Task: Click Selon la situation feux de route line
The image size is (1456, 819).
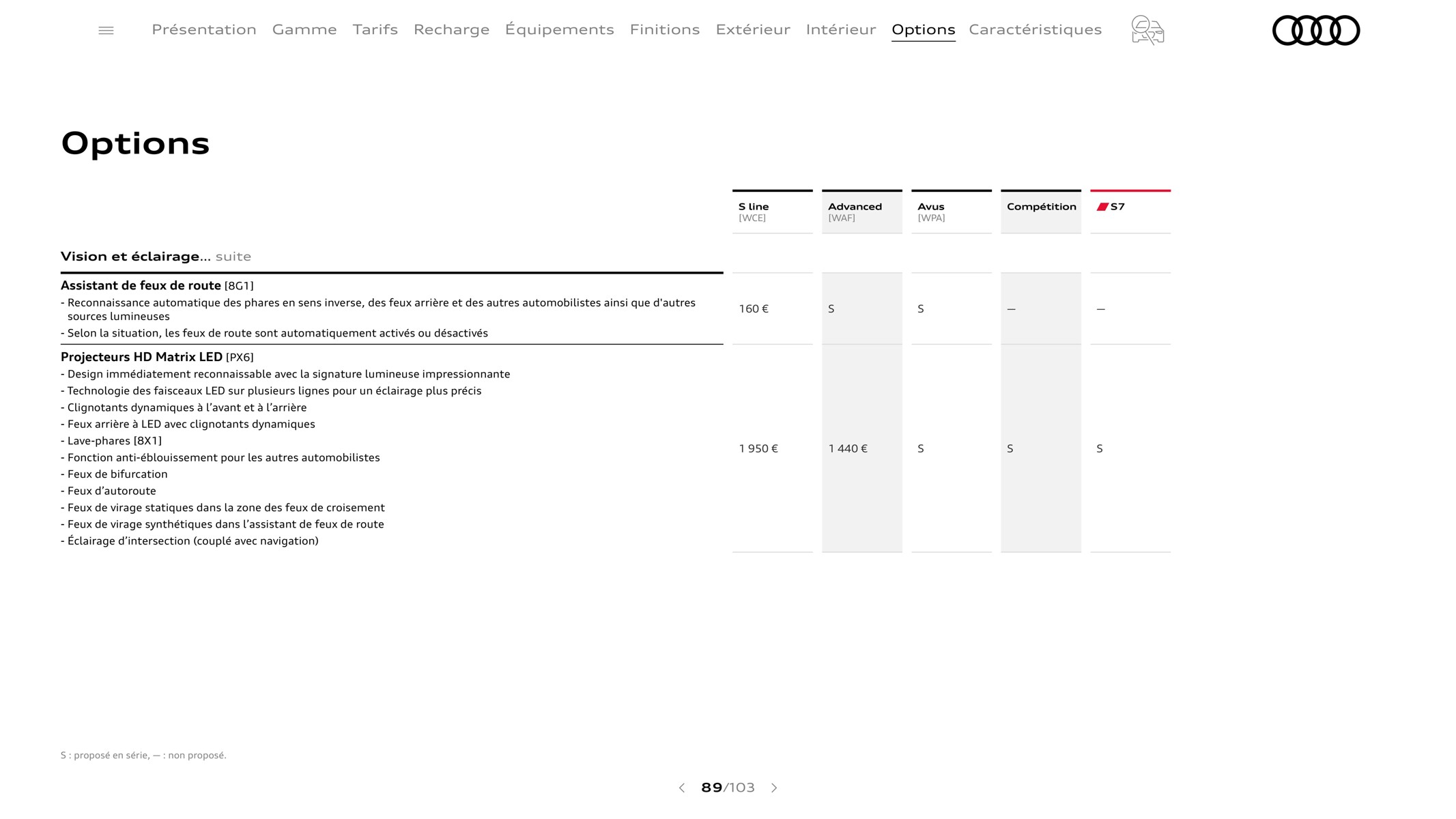Action: [274, 333]
